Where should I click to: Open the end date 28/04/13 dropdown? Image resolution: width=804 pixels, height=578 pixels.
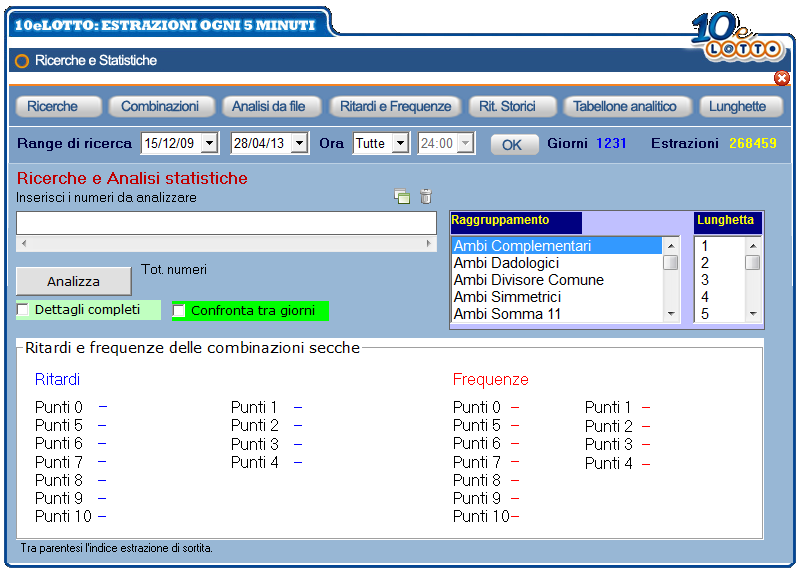pos(299,143)
